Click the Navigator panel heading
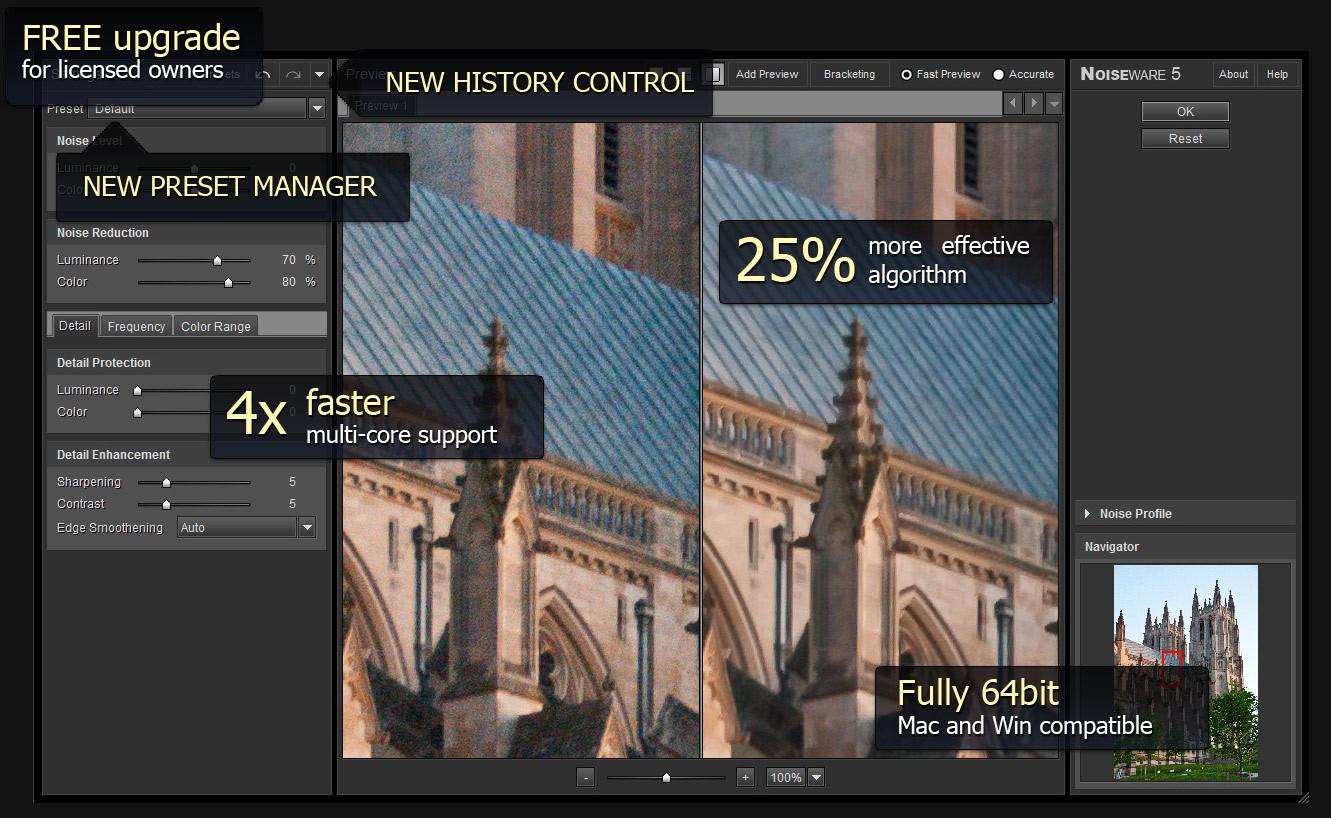This screenshot has width=1331, height=818. click(x=1112, y=547)
